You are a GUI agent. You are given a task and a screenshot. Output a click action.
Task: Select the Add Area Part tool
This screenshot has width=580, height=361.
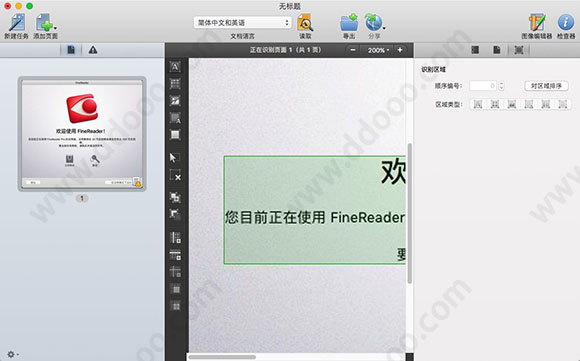coord(175,197)
